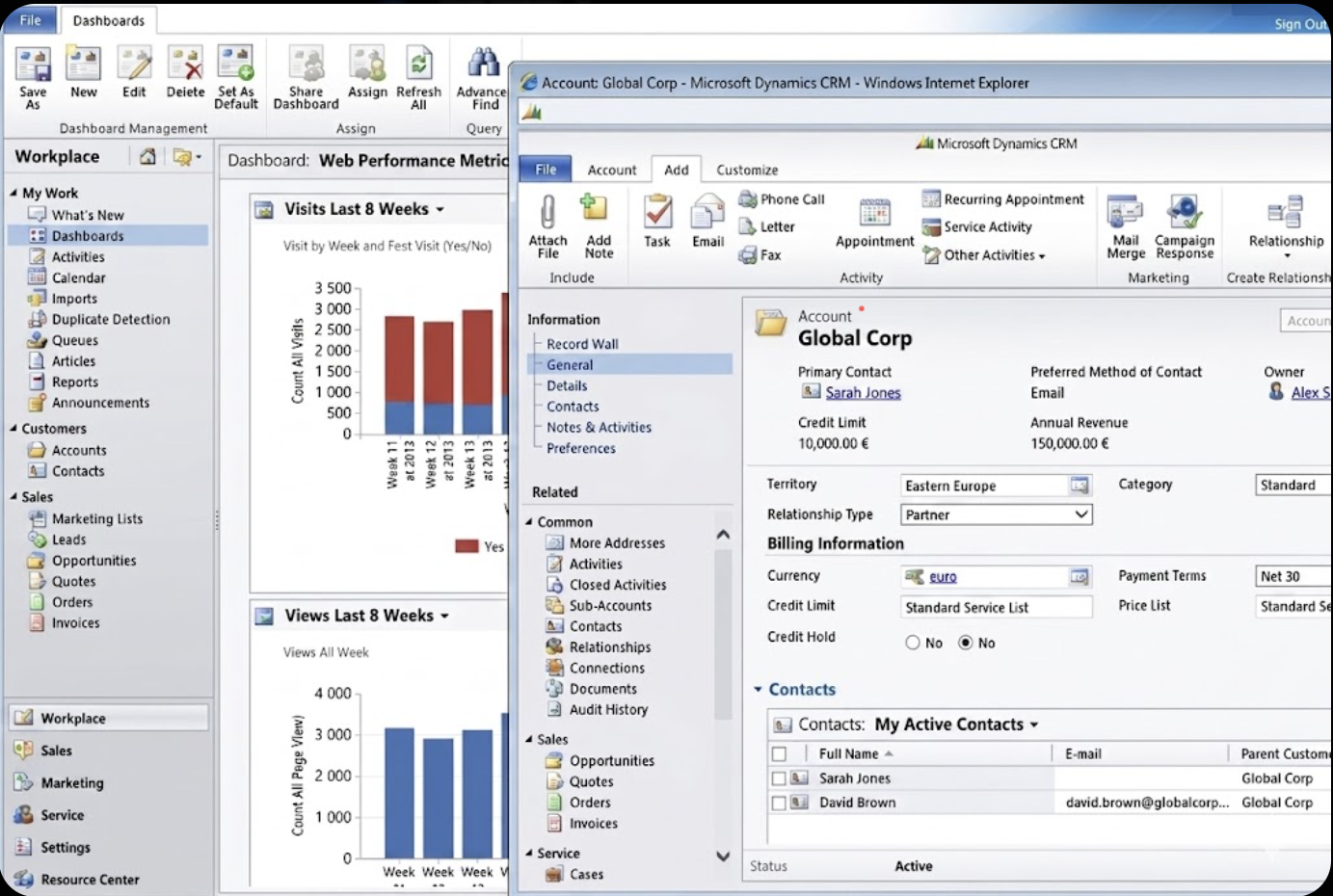Click the Recurring Appointment button
This screenshot has width=1333, height=896.
1003,199
